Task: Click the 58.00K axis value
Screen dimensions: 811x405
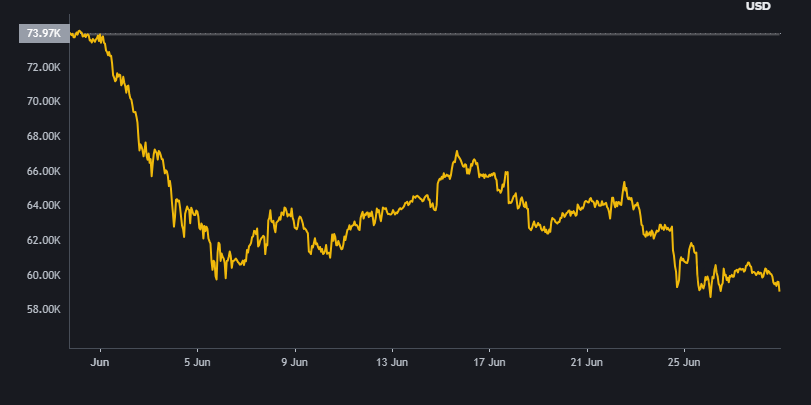Action: pyautogui.click(x=44, y=310)
